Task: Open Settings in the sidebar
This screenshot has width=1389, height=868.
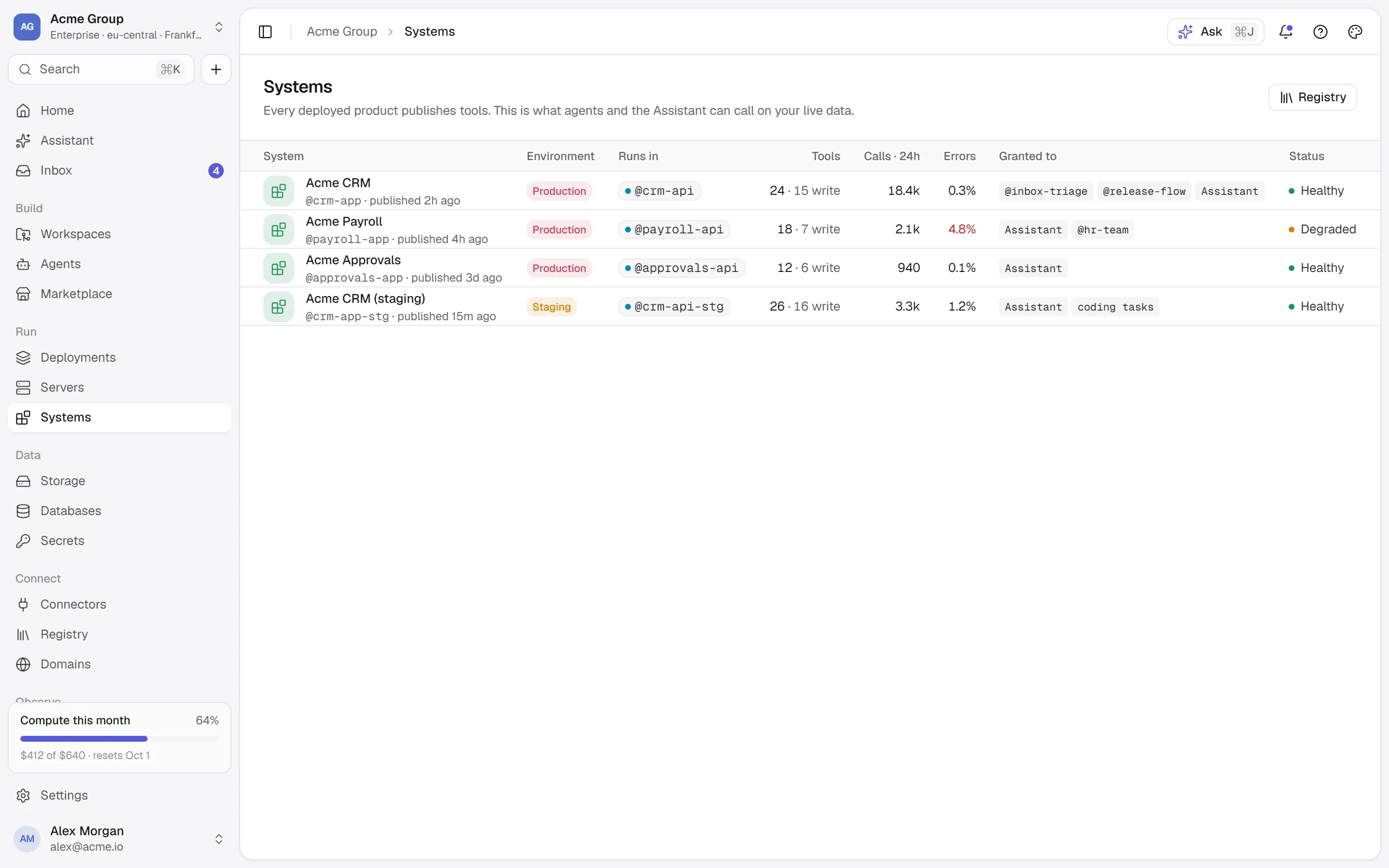Action: tap(120, 796)
